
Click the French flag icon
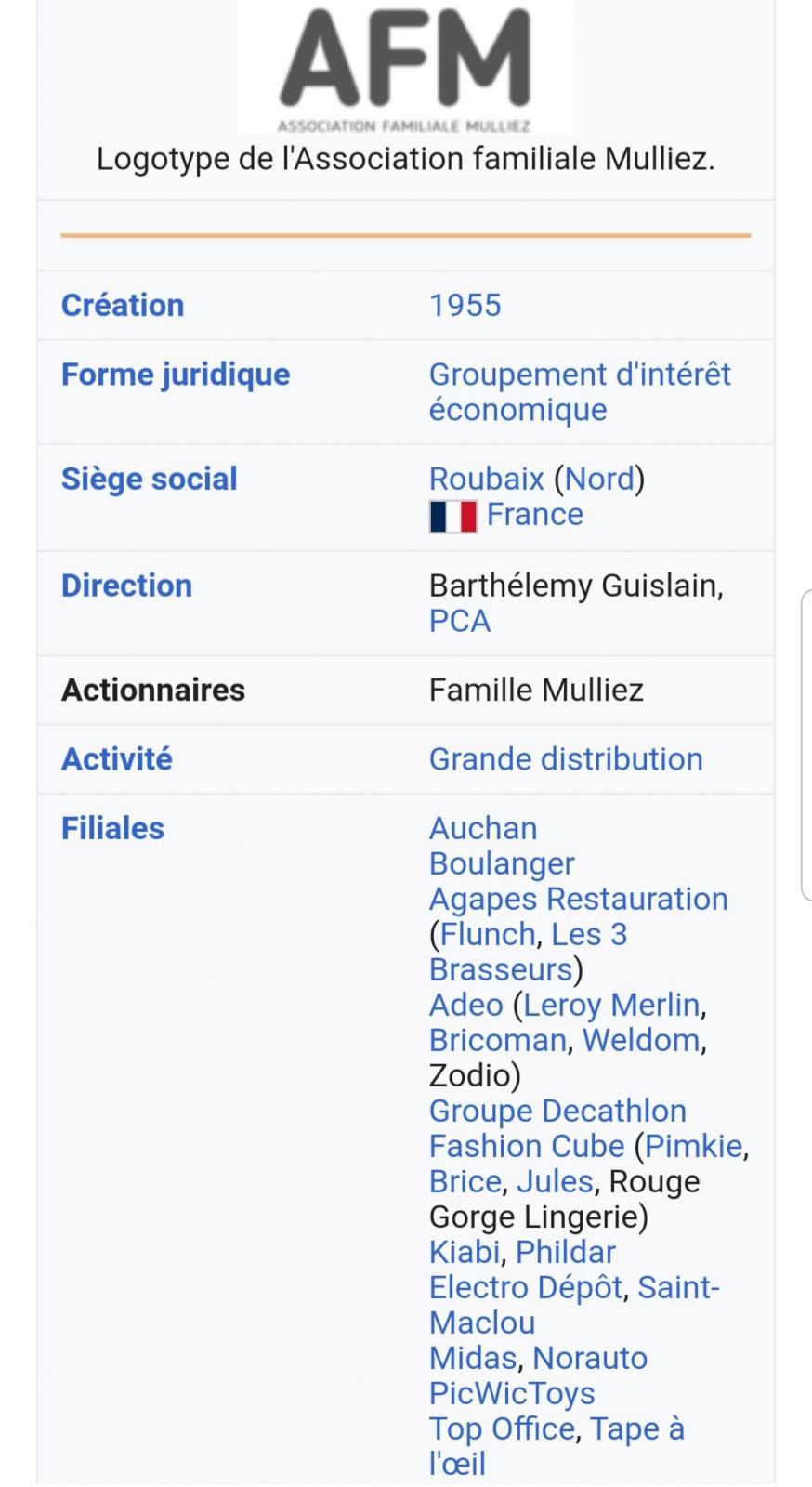click(452, 516)
